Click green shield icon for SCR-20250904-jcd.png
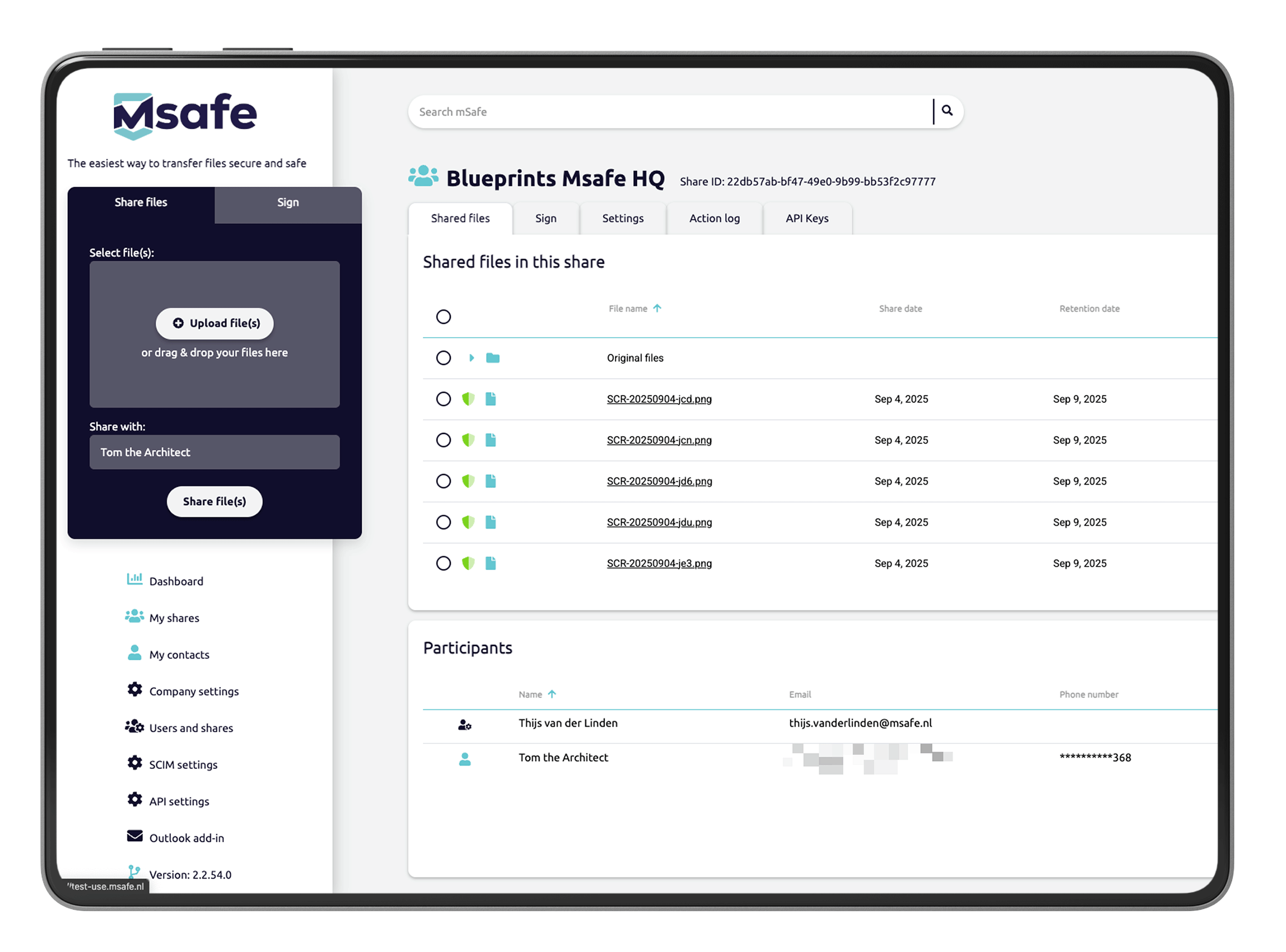This screenshot has width=1286, height=952. point(468,399)
